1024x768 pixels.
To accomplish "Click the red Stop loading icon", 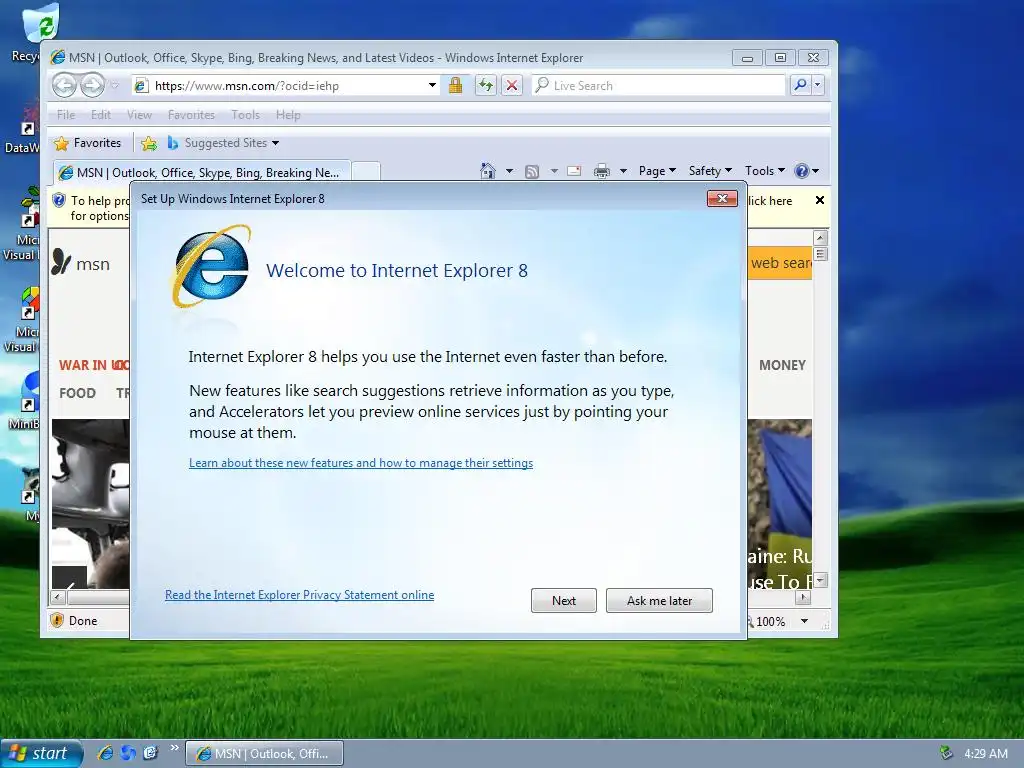I will [x=512, y=86].
